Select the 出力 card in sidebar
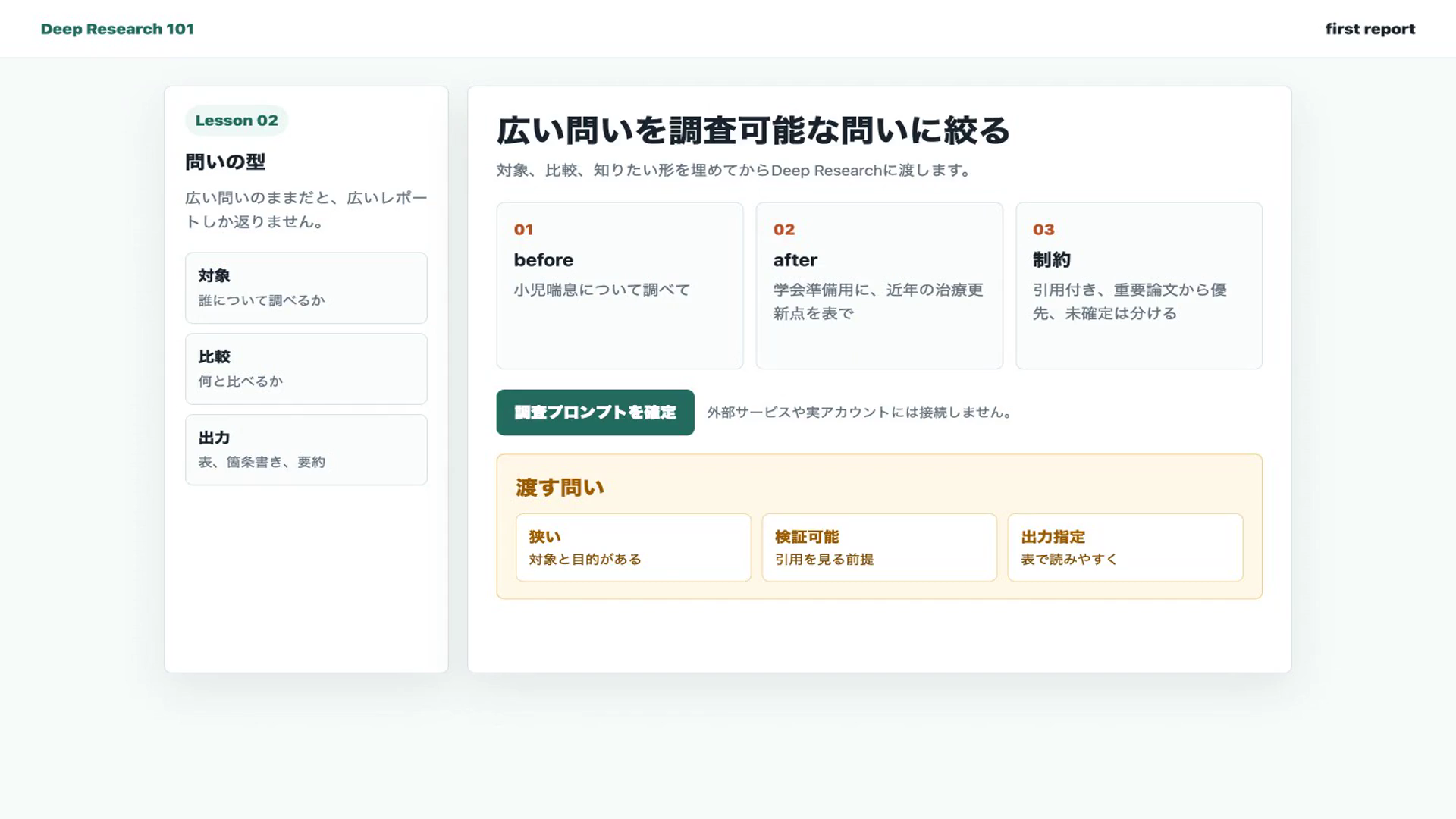This screenshot has width=1456, height=819. click(306, 450)
